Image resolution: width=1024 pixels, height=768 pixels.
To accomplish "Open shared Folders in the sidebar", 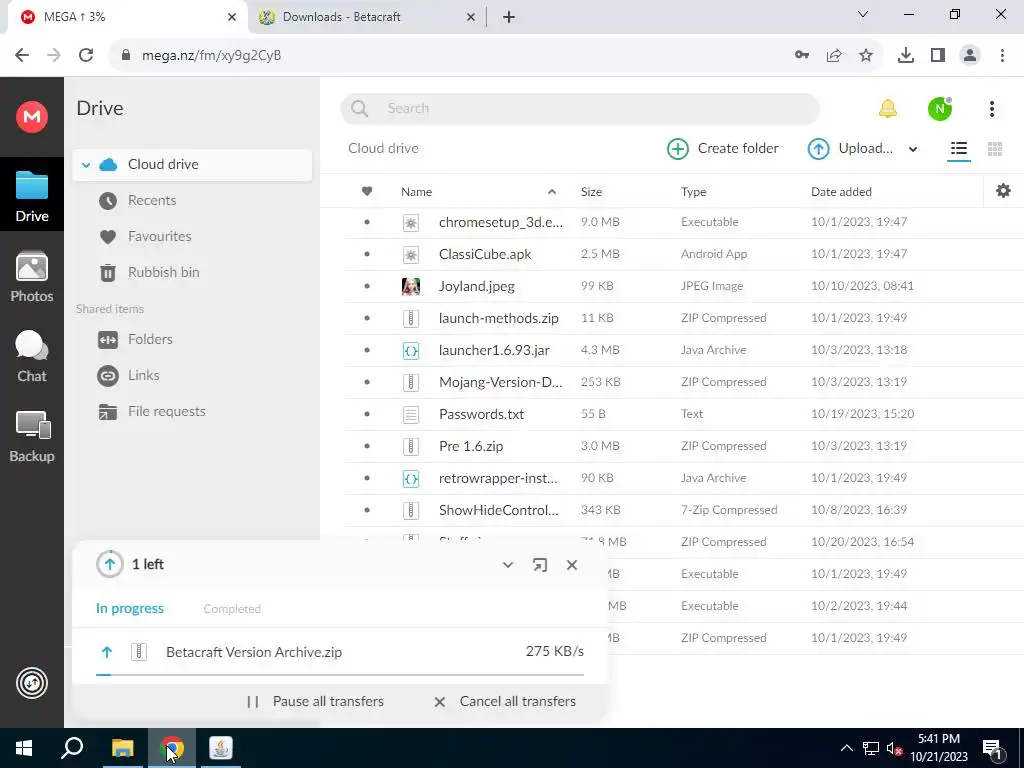I will 150,340.
